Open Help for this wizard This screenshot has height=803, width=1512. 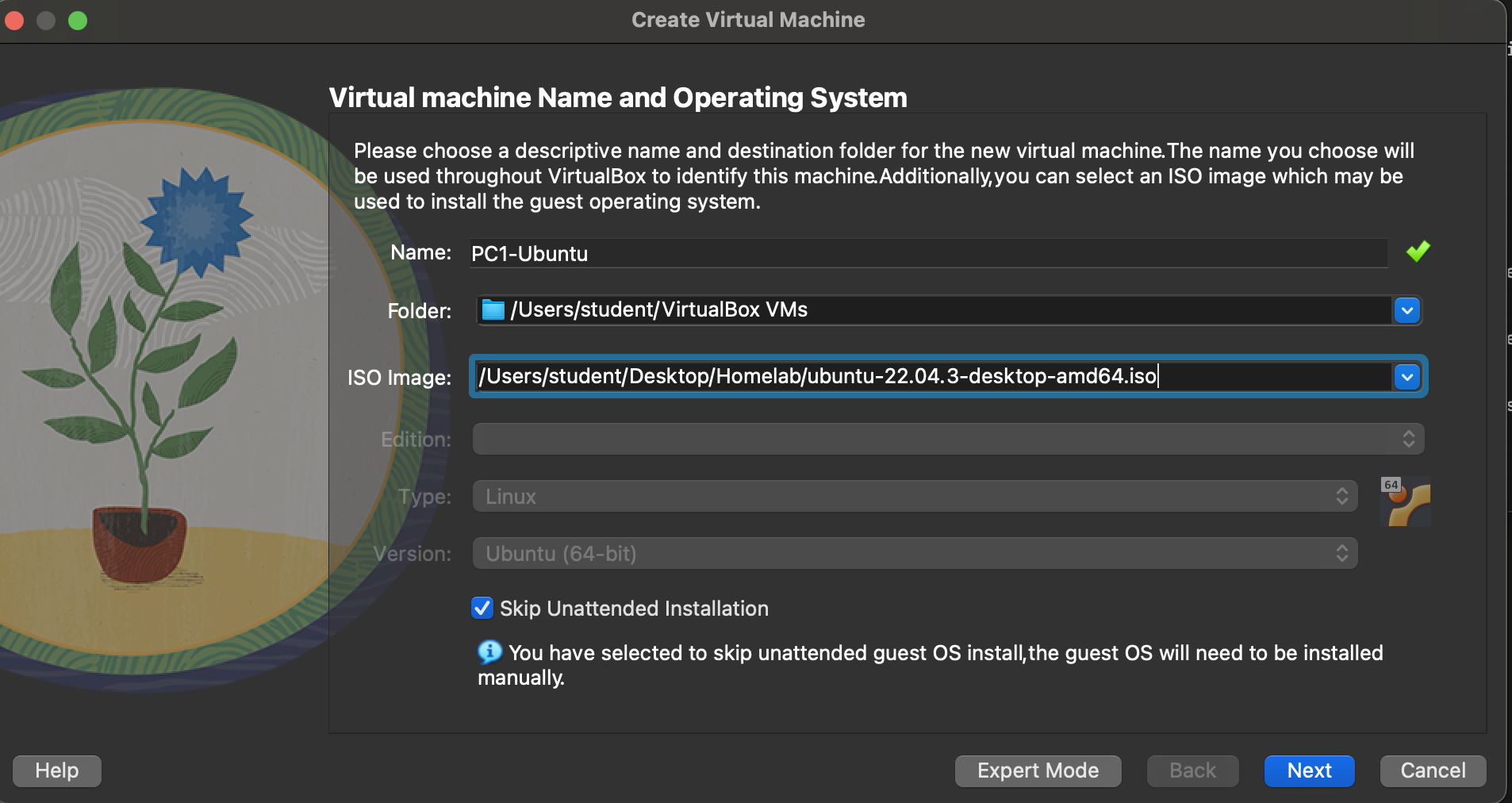pos(57,770)
